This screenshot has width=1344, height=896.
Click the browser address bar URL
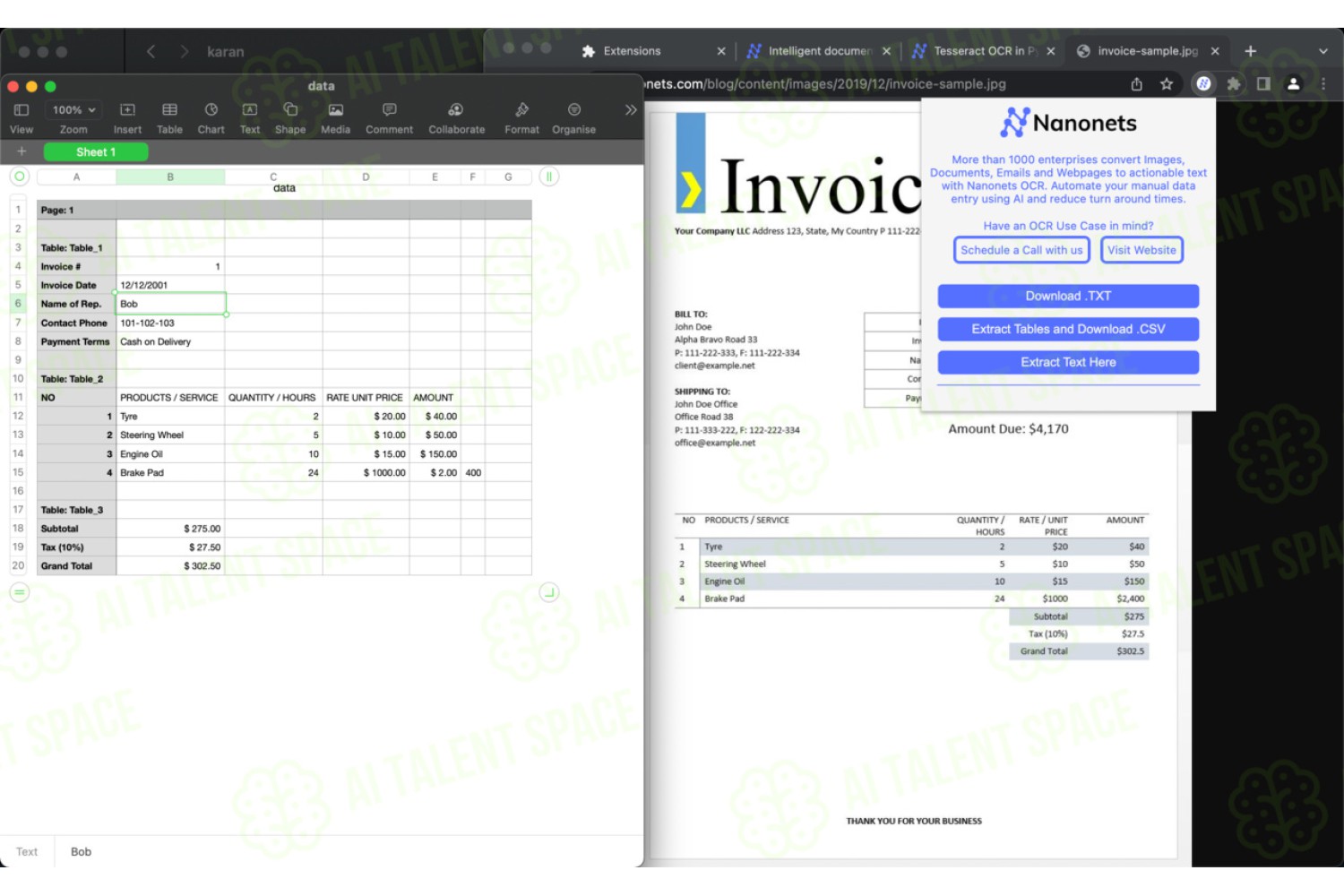(824, 83)
